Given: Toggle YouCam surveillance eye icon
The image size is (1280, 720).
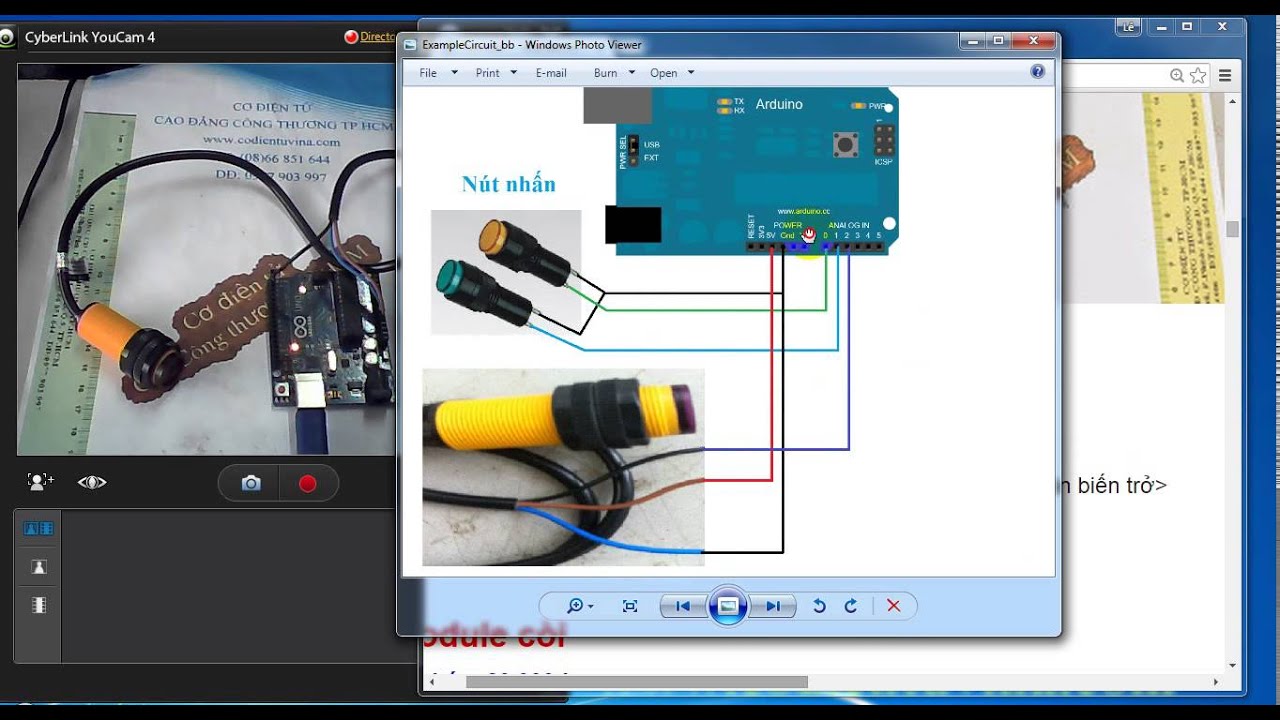Looking at the screenshot, I should coord(92,482).
